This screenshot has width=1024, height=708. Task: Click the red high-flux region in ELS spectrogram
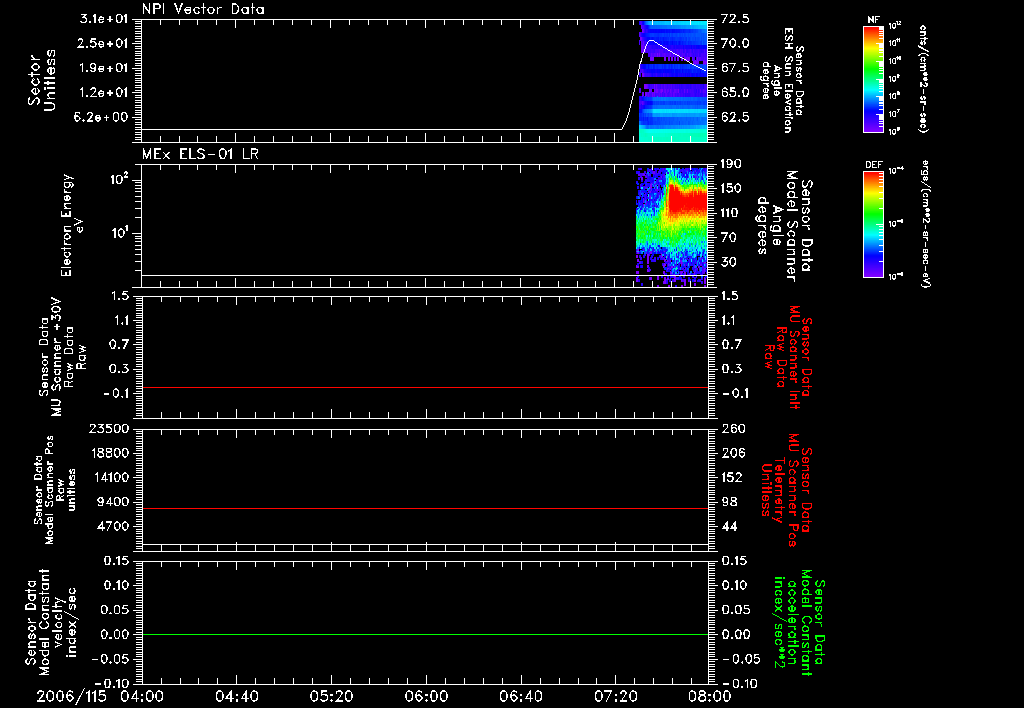pos(687,201)
